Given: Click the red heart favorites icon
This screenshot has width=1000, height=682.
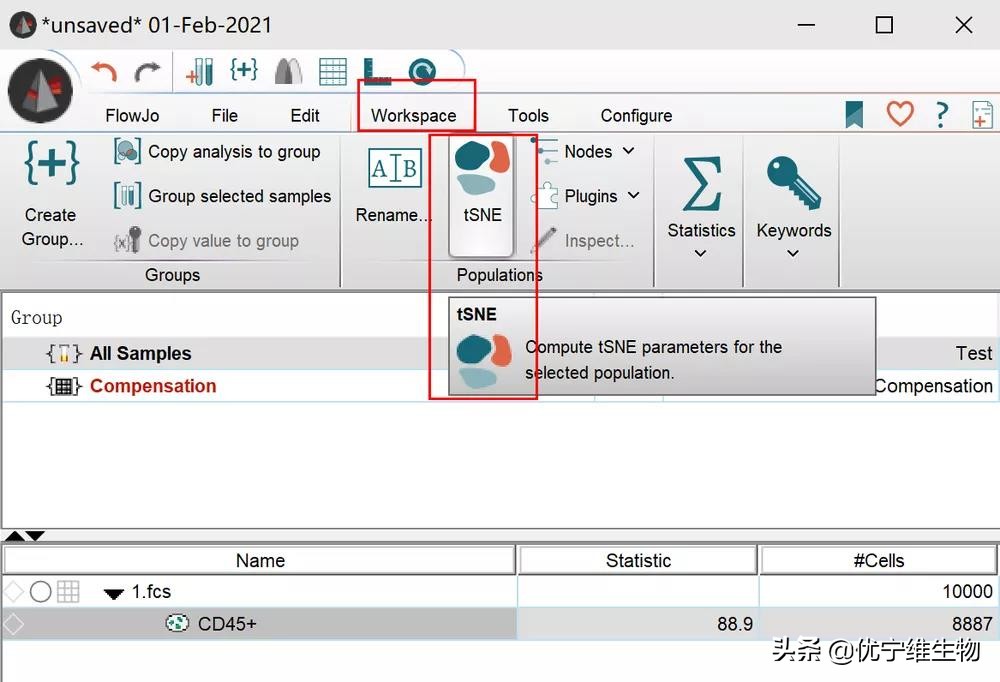Looking at the screenshot, I should [x=900, y=114].
